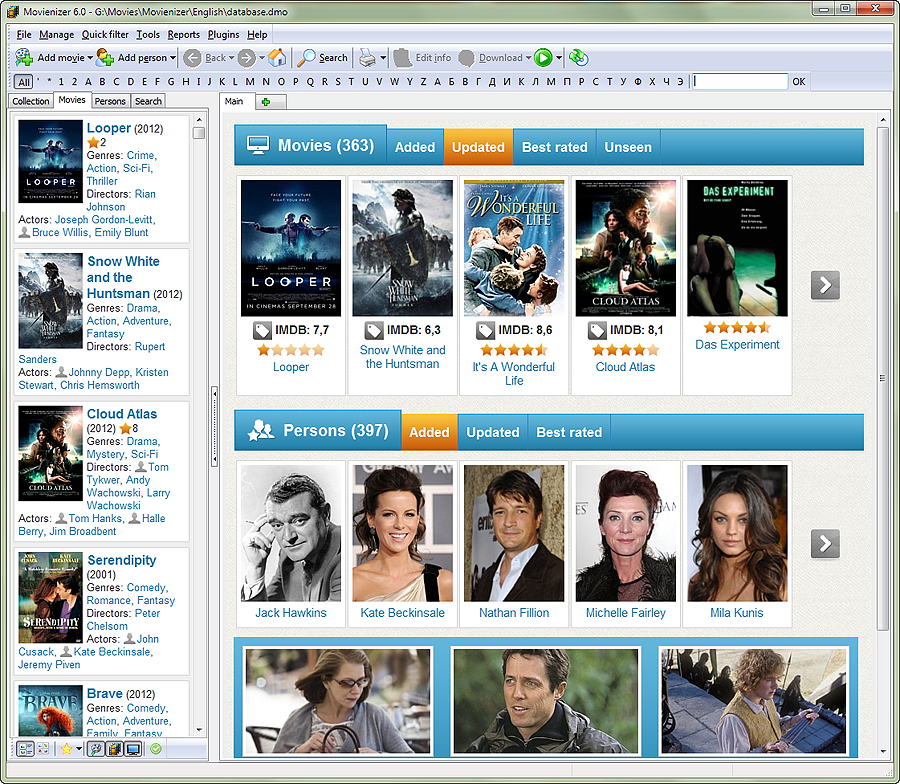The width and height of the screenshot is (900, 784).
Task: Click the printer icon in the toolbar
Action: pyautogui.click(x=368, y=58)
